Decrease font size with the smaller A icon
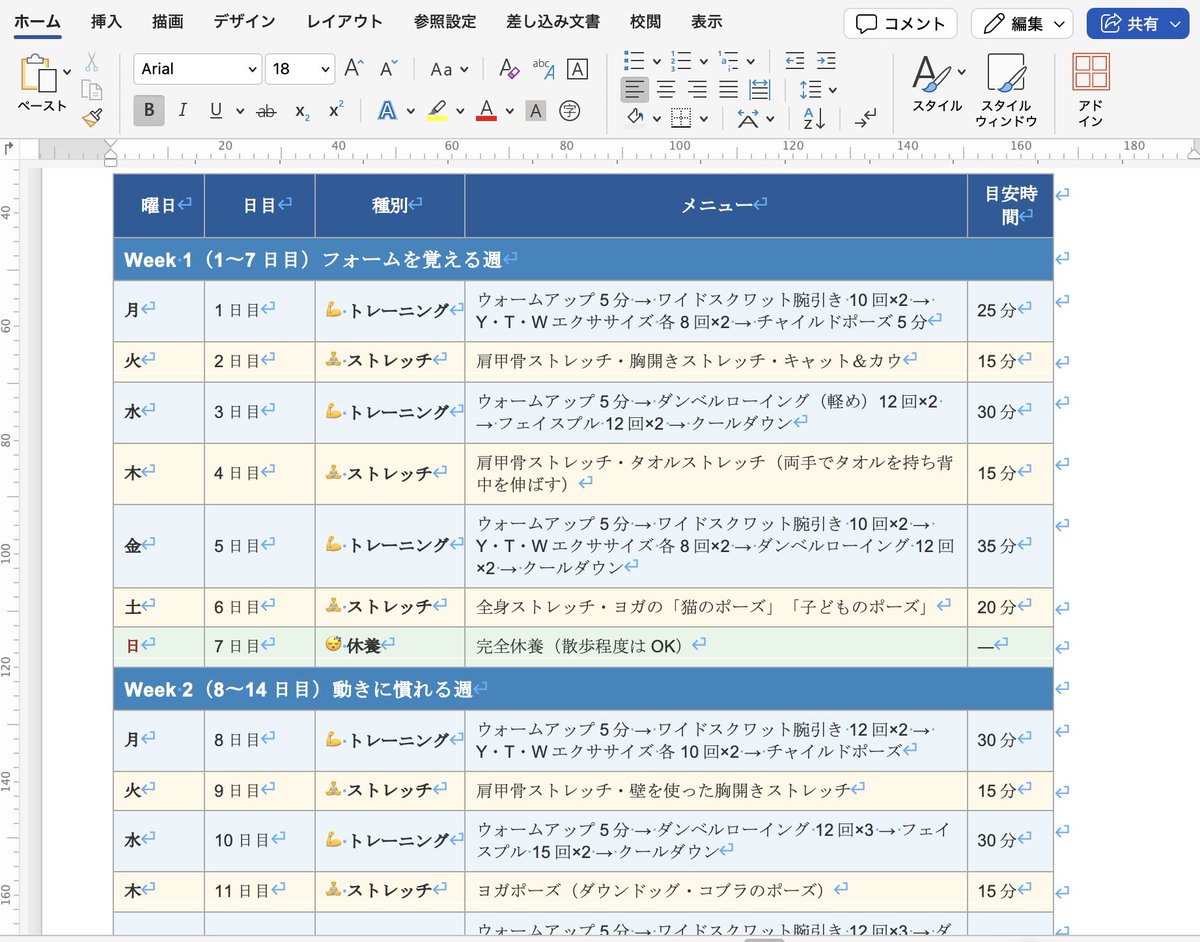The height and width of the screenshot is (942, 1200). (x=388, y=69)
